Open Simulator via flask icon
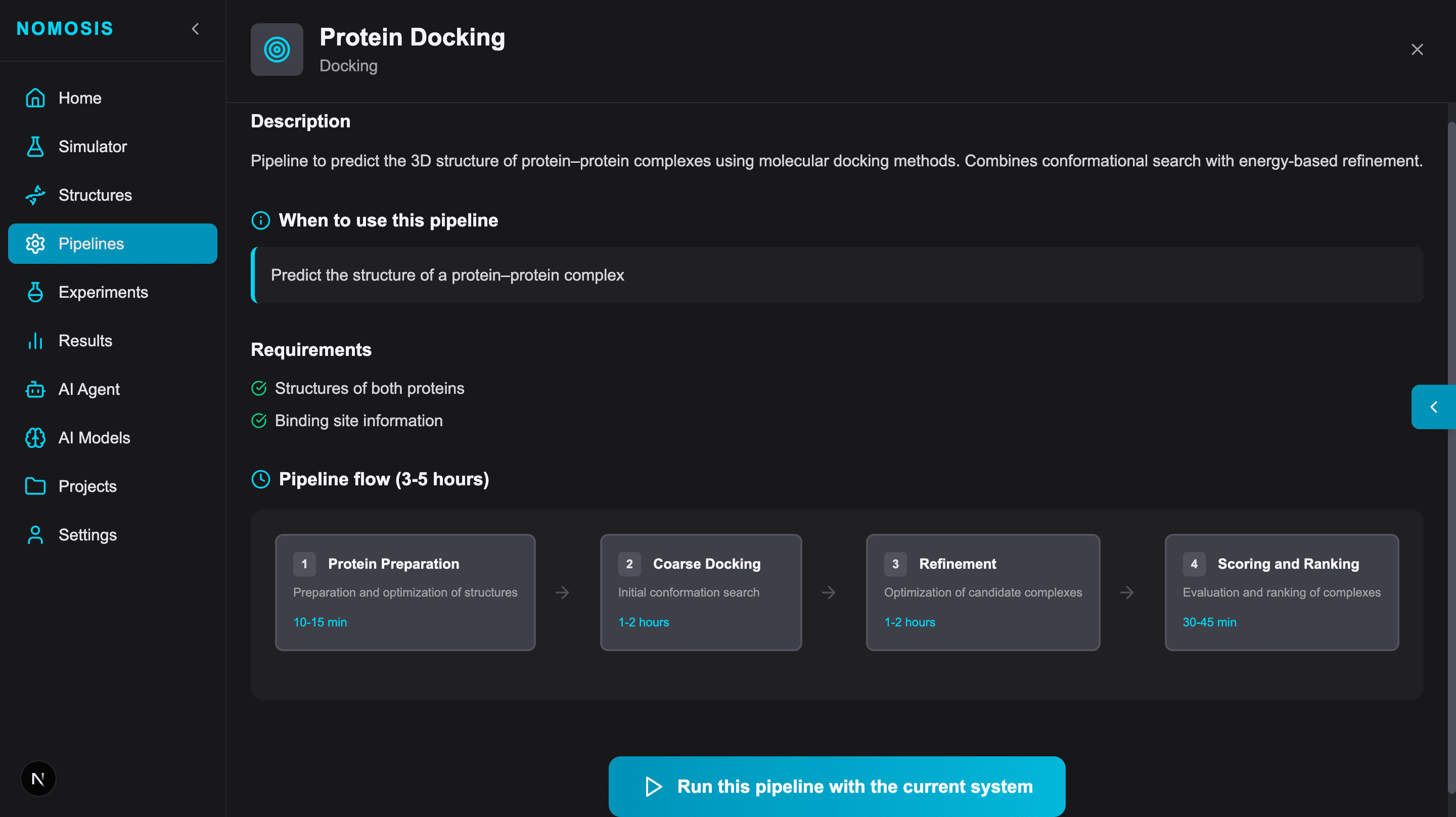 point(35,147)
